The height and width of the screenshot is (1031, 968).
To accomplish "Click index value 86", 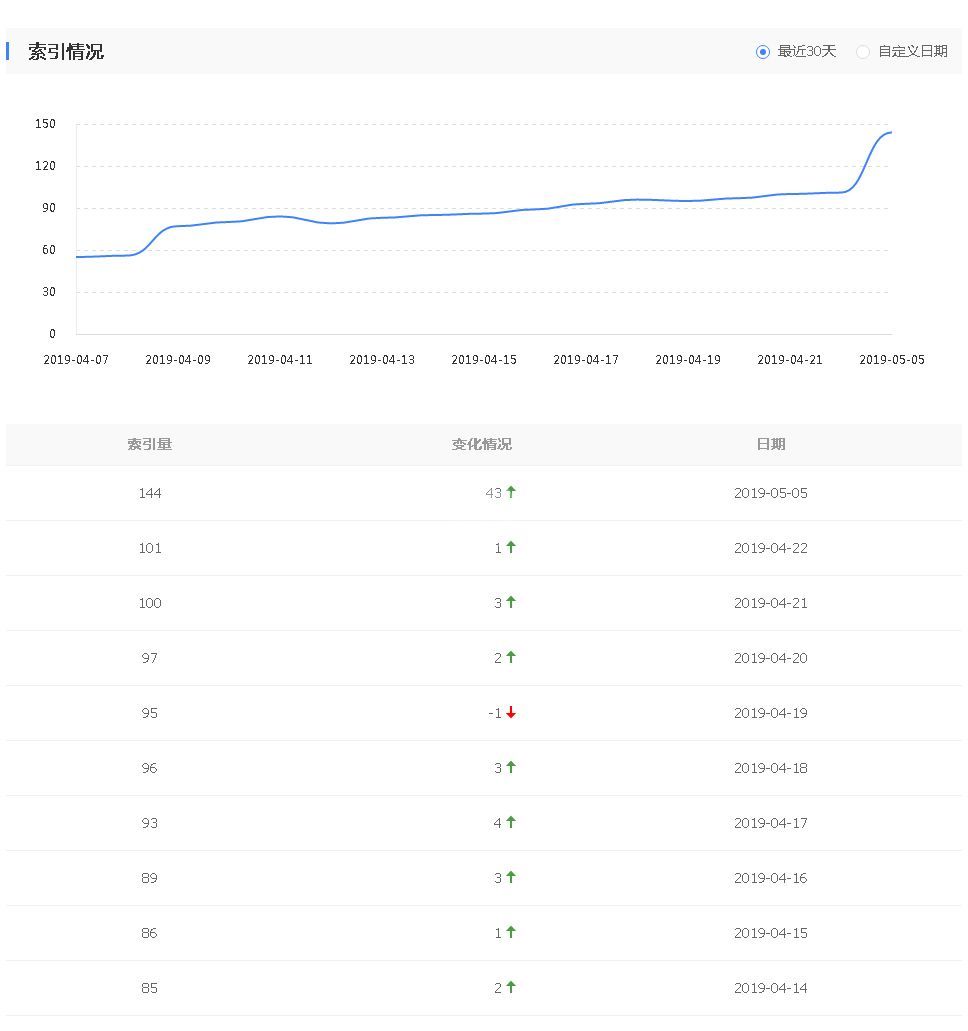I will point(149,933).
